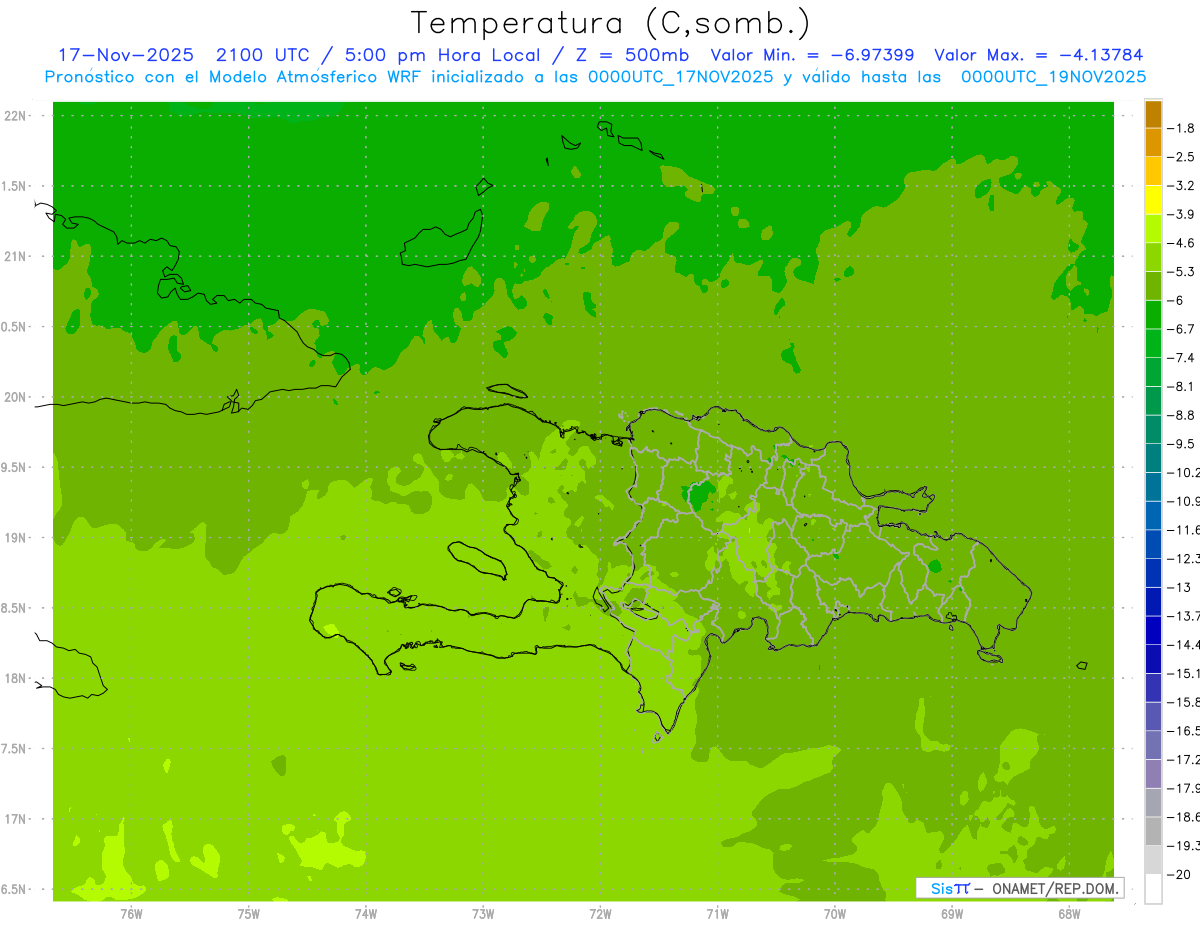Click the '-2.5' colorbar label
This screenshot has height=927, width=1200.
coord(1181,157)
